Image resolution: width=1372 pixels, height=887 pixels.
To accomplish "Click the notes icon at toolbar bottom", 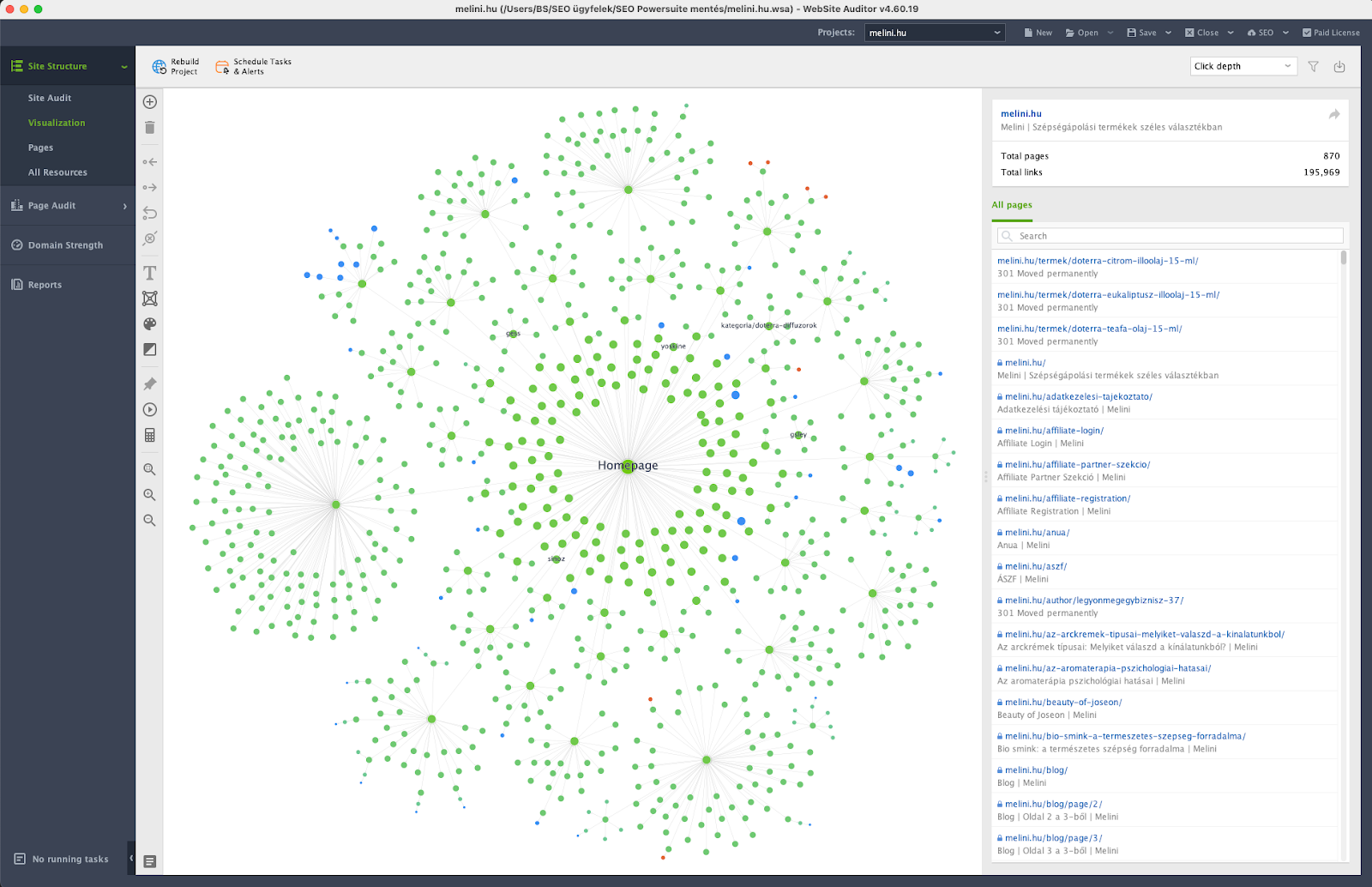I will [x=150, y=861].
